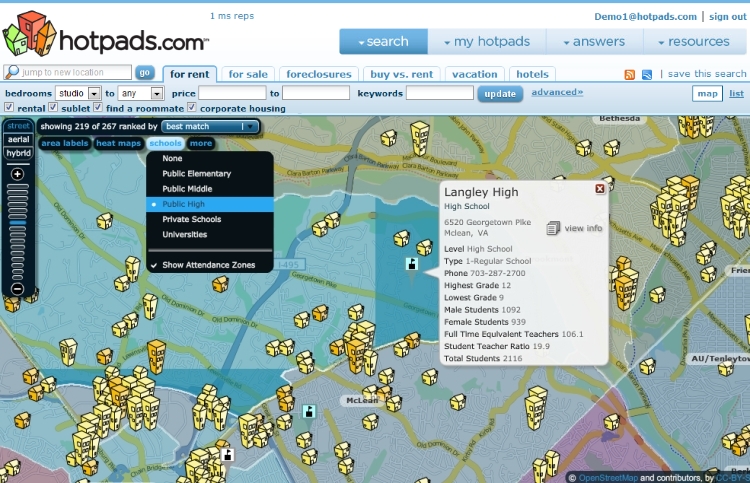Viewport: 750px width, 483px height.
Task: Open the tall apartment listing below Bethesda
Action: [x=420, y=137]
